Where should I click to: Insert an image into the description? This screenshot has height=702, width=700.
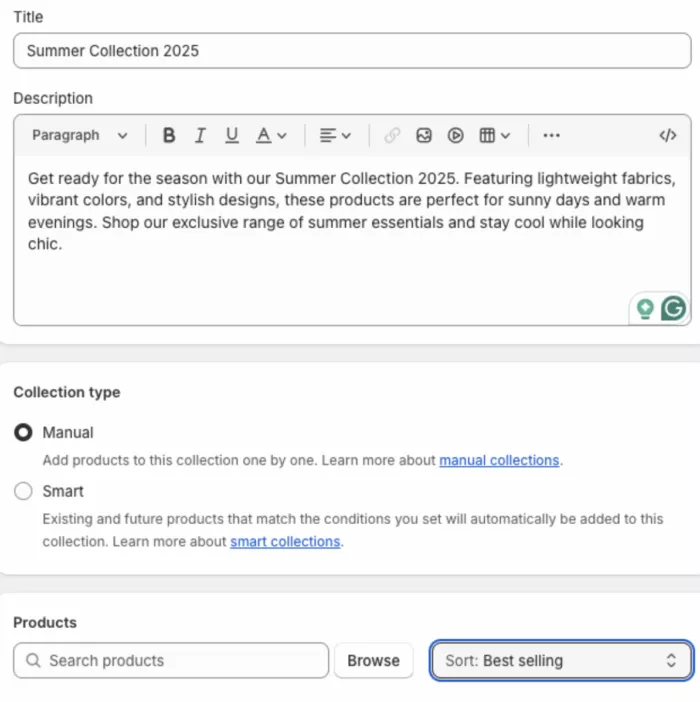pos(424,135)
